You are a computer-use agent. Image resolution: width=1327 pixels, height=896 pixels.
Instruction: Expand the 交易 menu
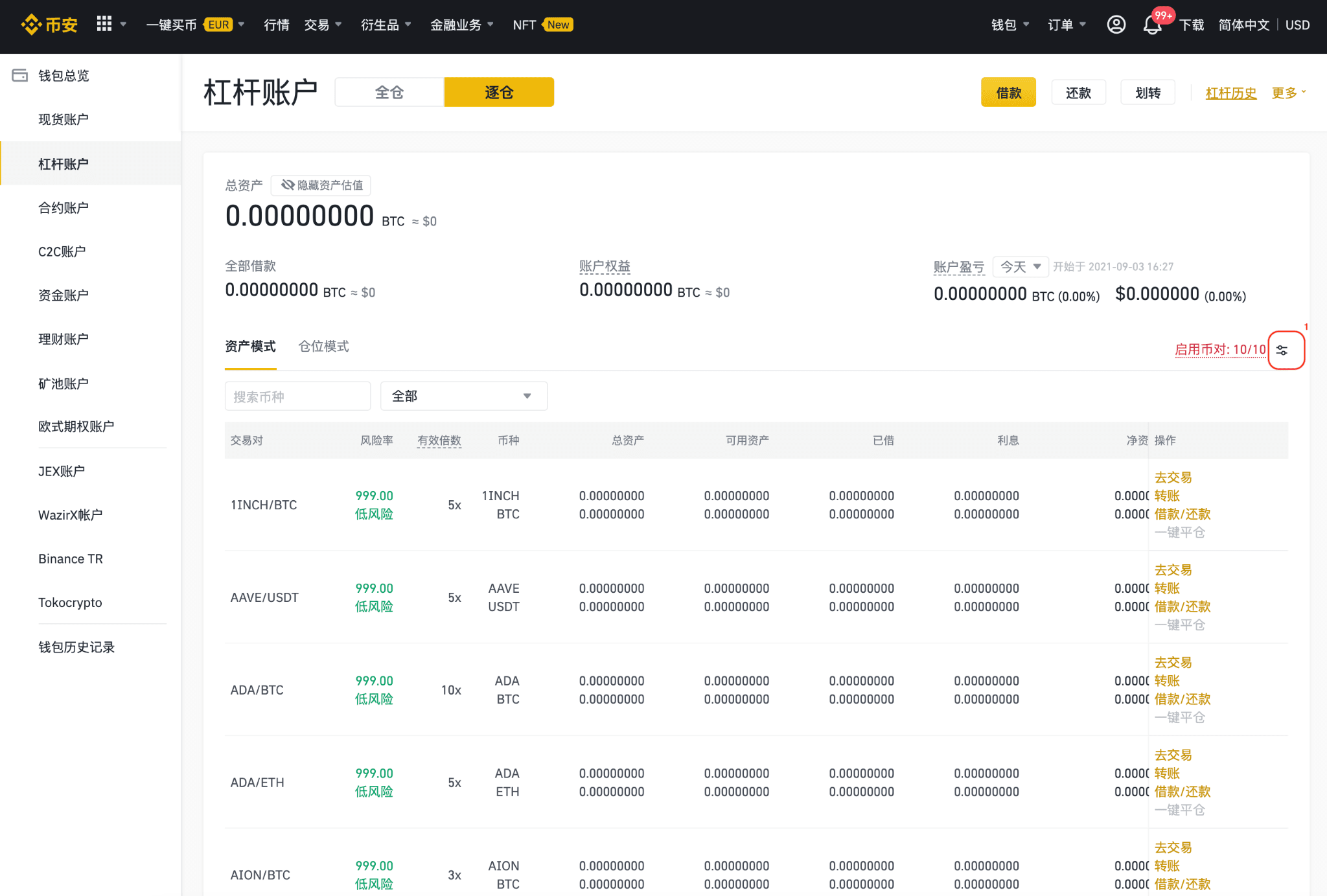click(x=323, y=25)
